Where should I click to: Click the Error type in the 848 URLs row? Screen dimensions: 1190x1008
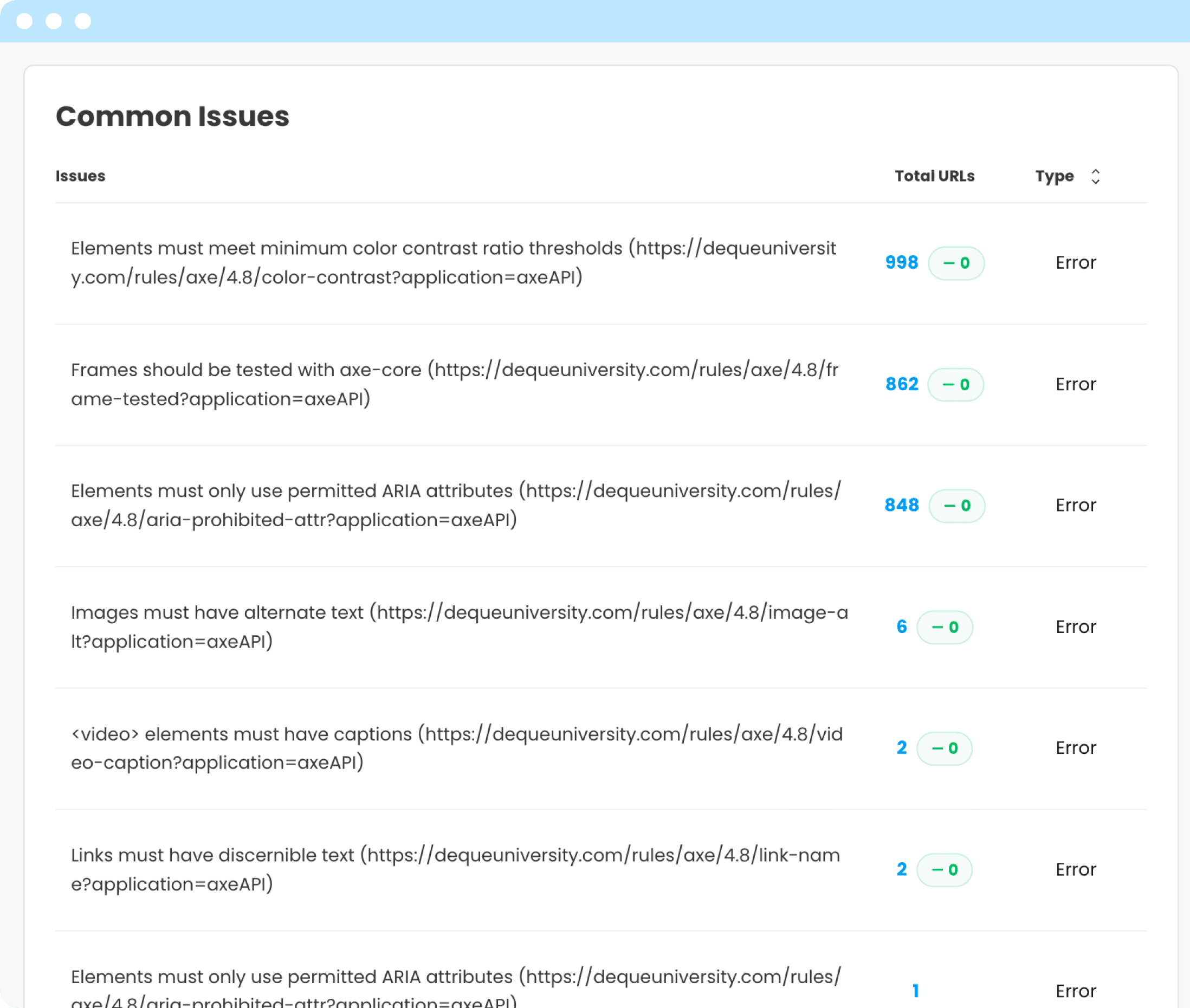click(x=1075, y=506)
